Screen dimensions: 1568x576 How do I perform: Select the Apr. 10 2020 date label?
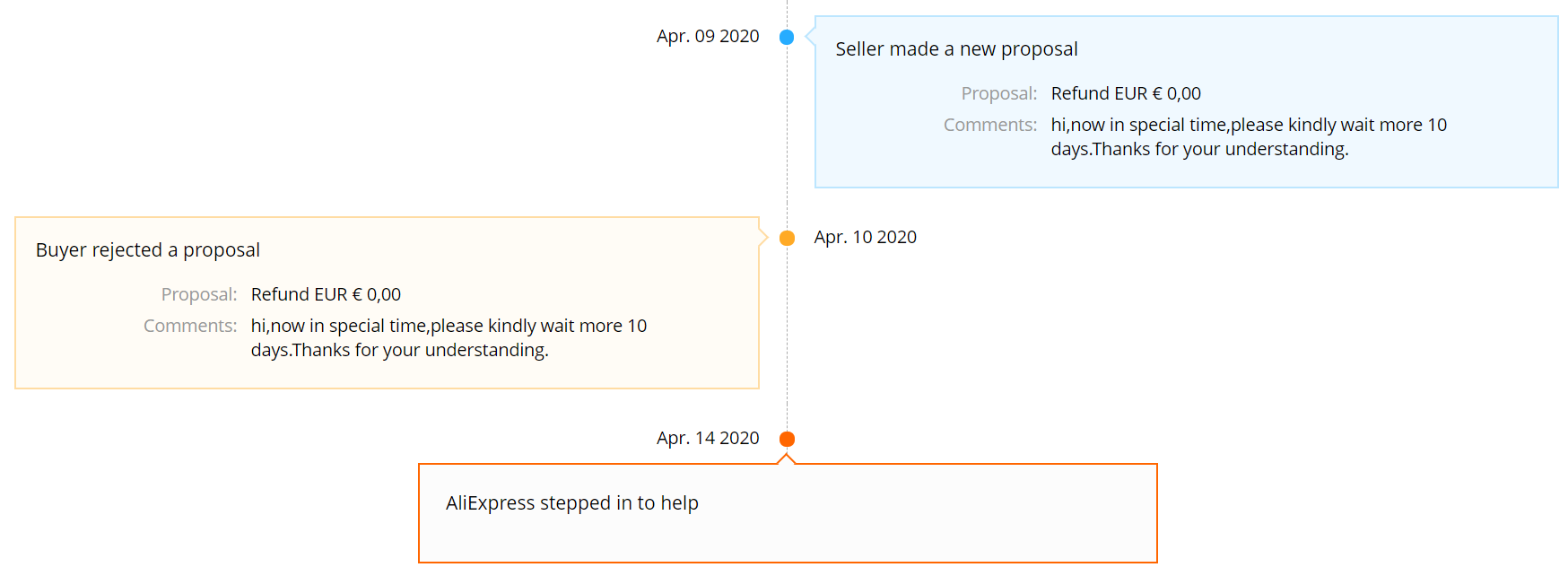(x=866, y=237)
